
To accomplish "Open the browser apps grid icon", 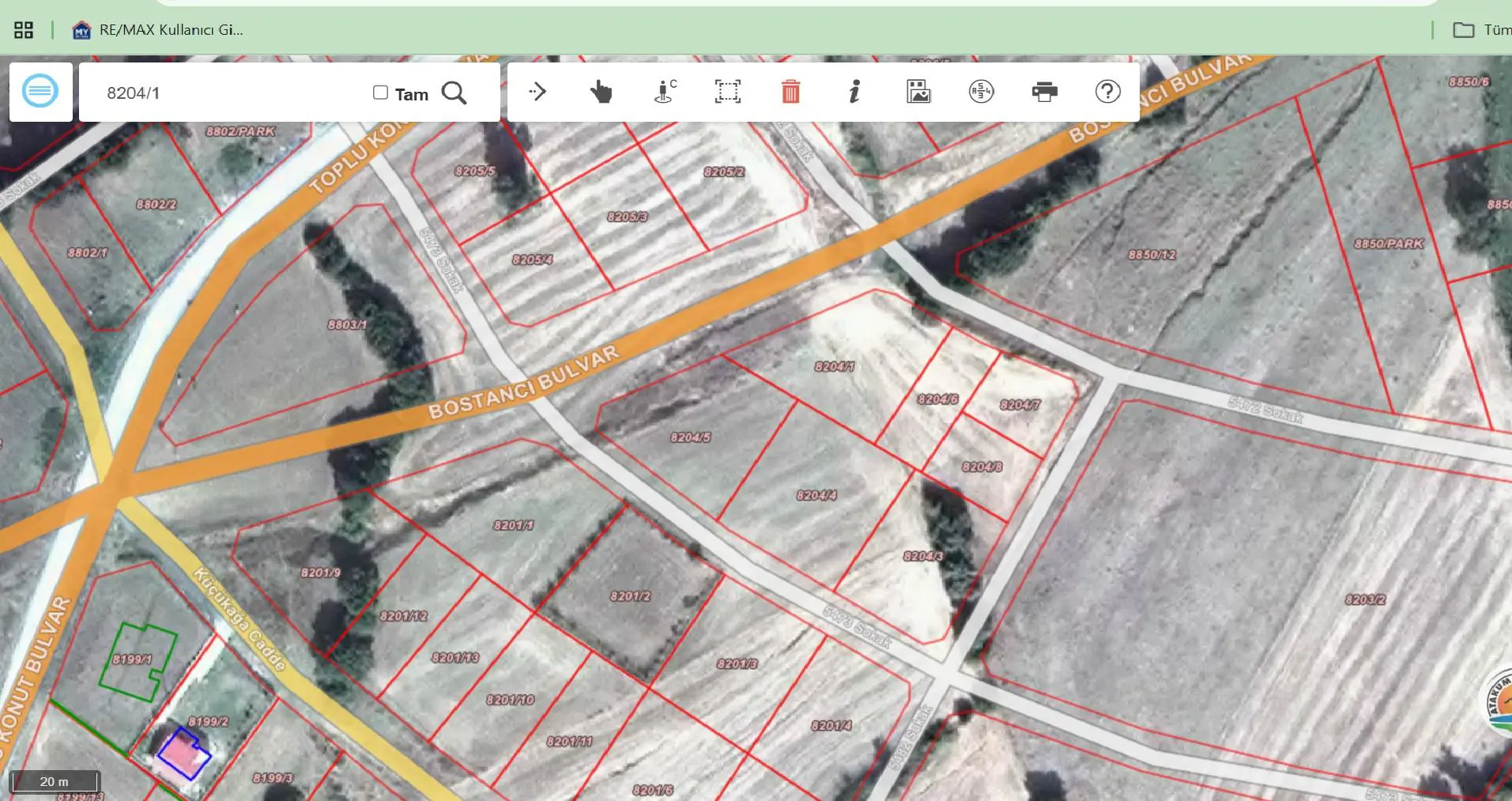I will 24,30.
